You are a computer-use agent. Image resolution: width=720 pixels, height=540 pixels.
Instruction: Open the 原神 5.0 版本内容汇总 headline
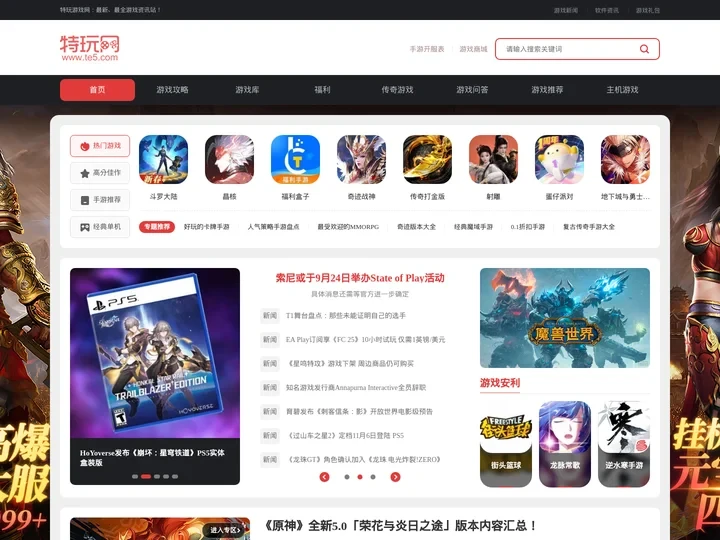pos(399,525)
